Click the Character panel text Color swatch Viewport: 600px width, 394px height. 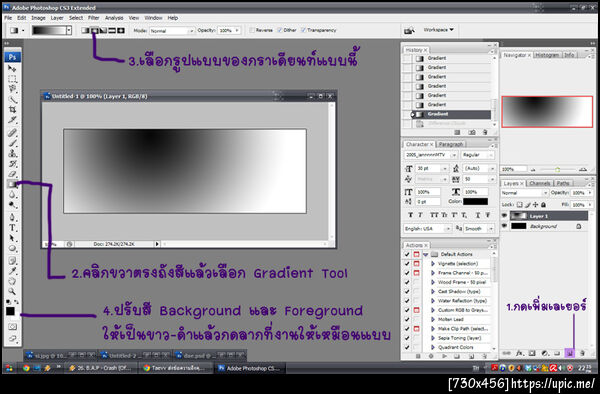[x=475, y=202]
